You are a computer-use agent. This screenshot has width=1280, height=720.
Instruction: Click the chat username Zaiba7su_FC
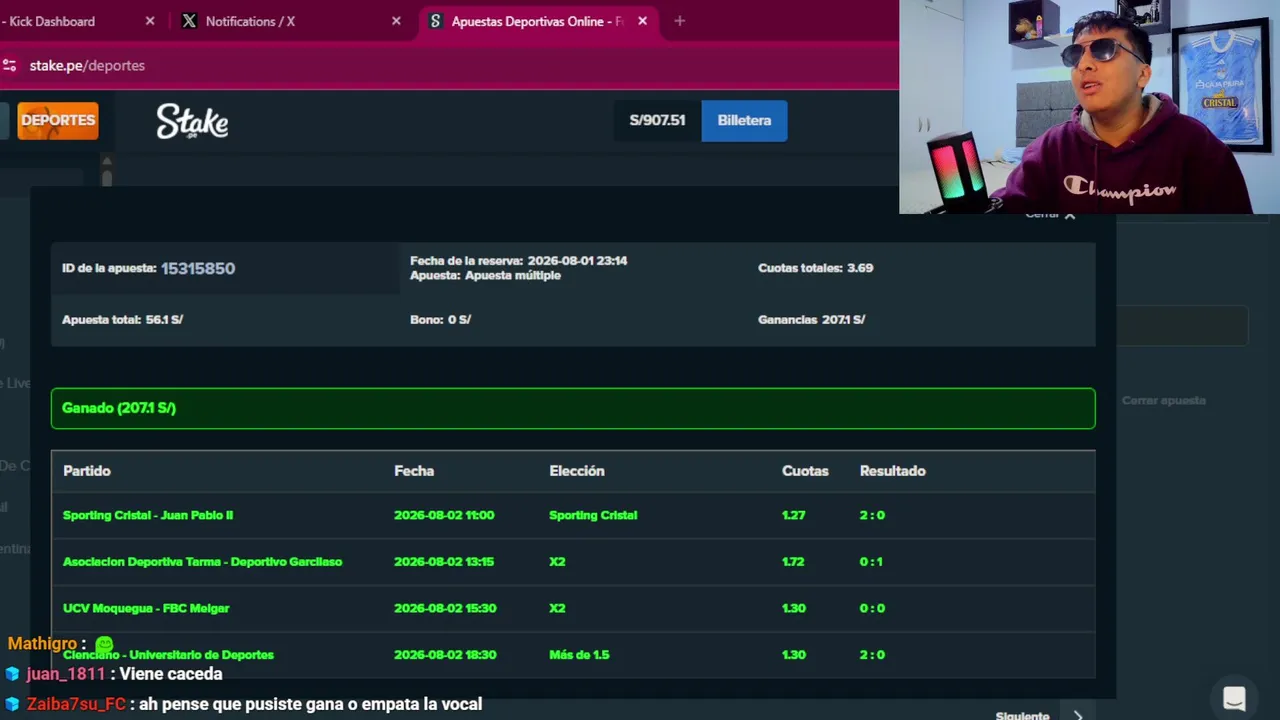(76, 704)
